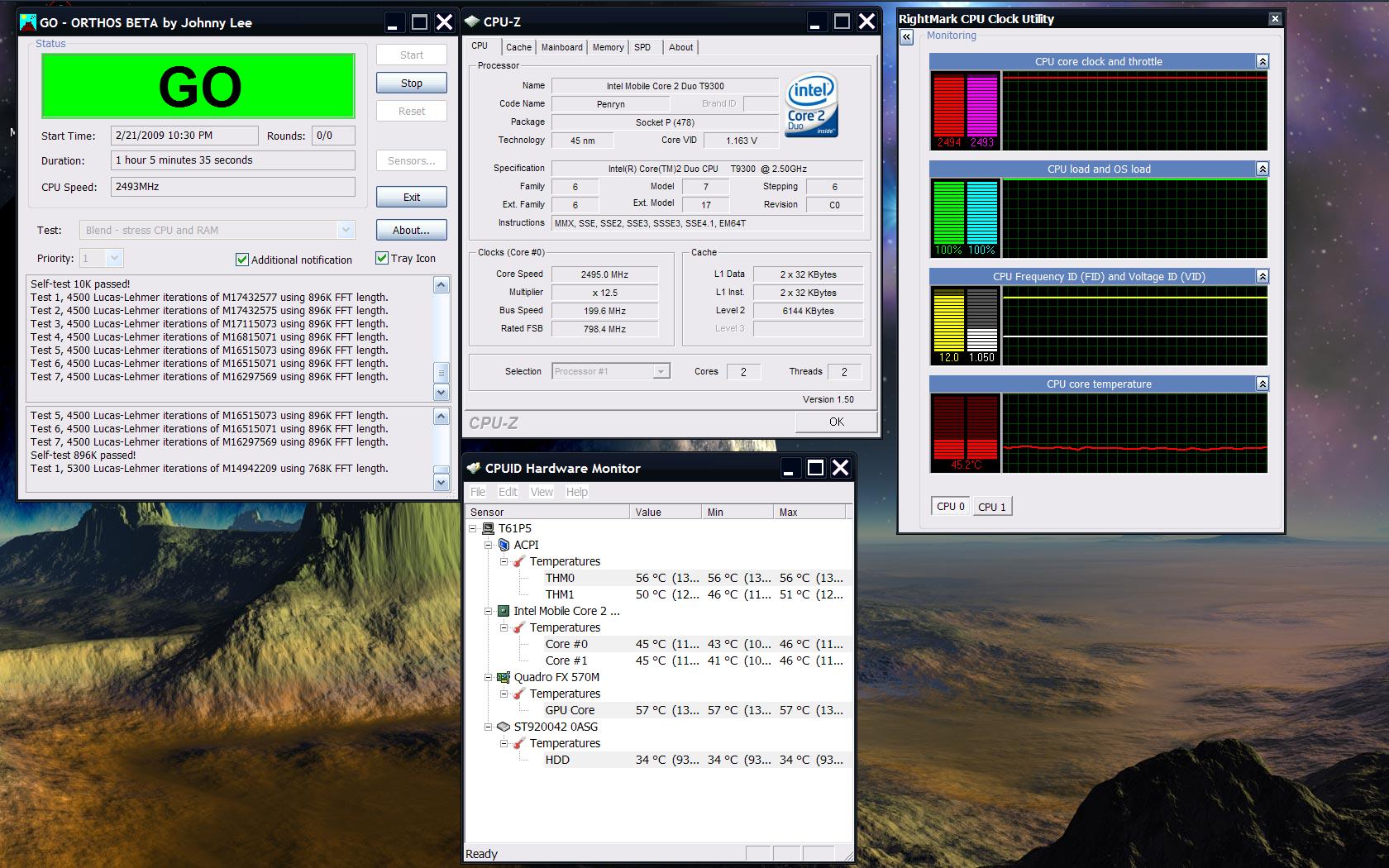This screenshot has height=868, width=1389.
Task: Click the Sensor column header
Action: point(547,512)
